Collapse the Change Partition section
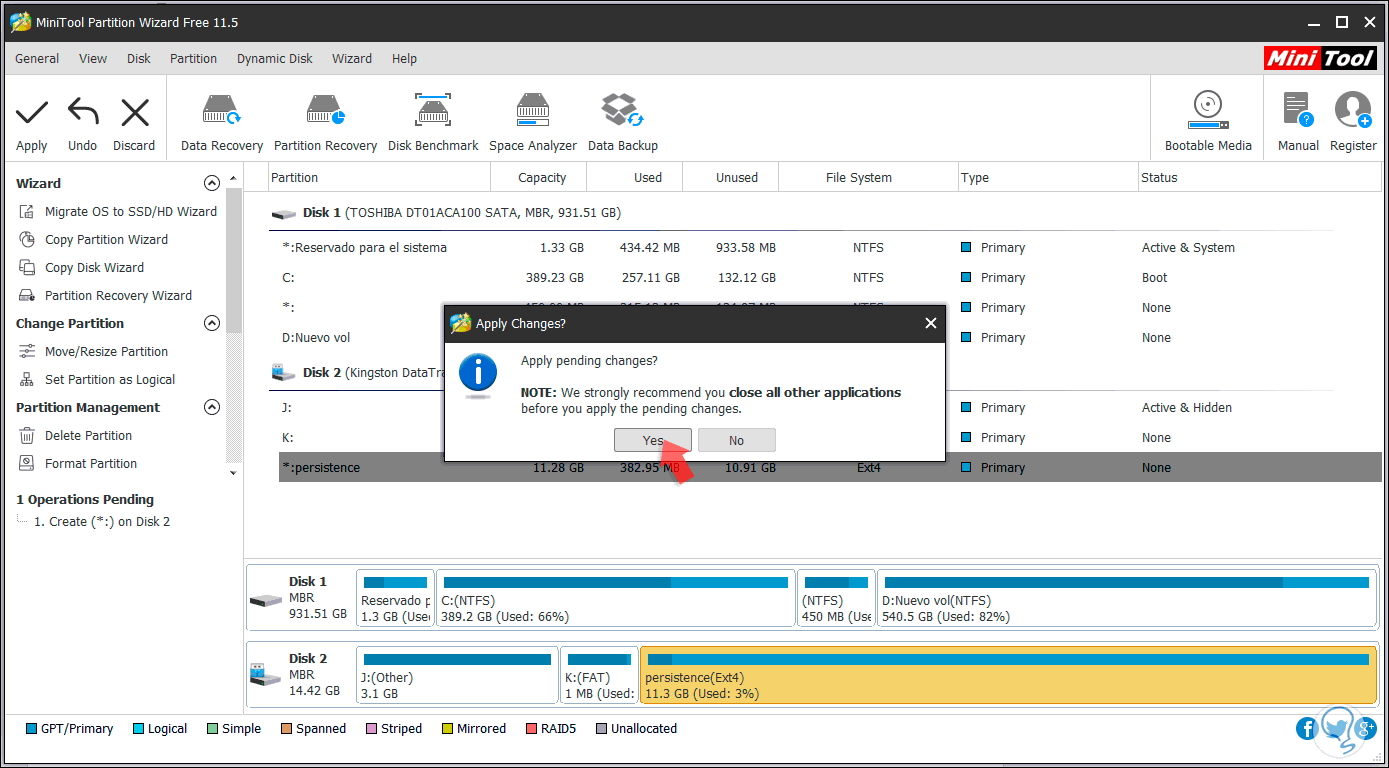 (x=211, y=324)
